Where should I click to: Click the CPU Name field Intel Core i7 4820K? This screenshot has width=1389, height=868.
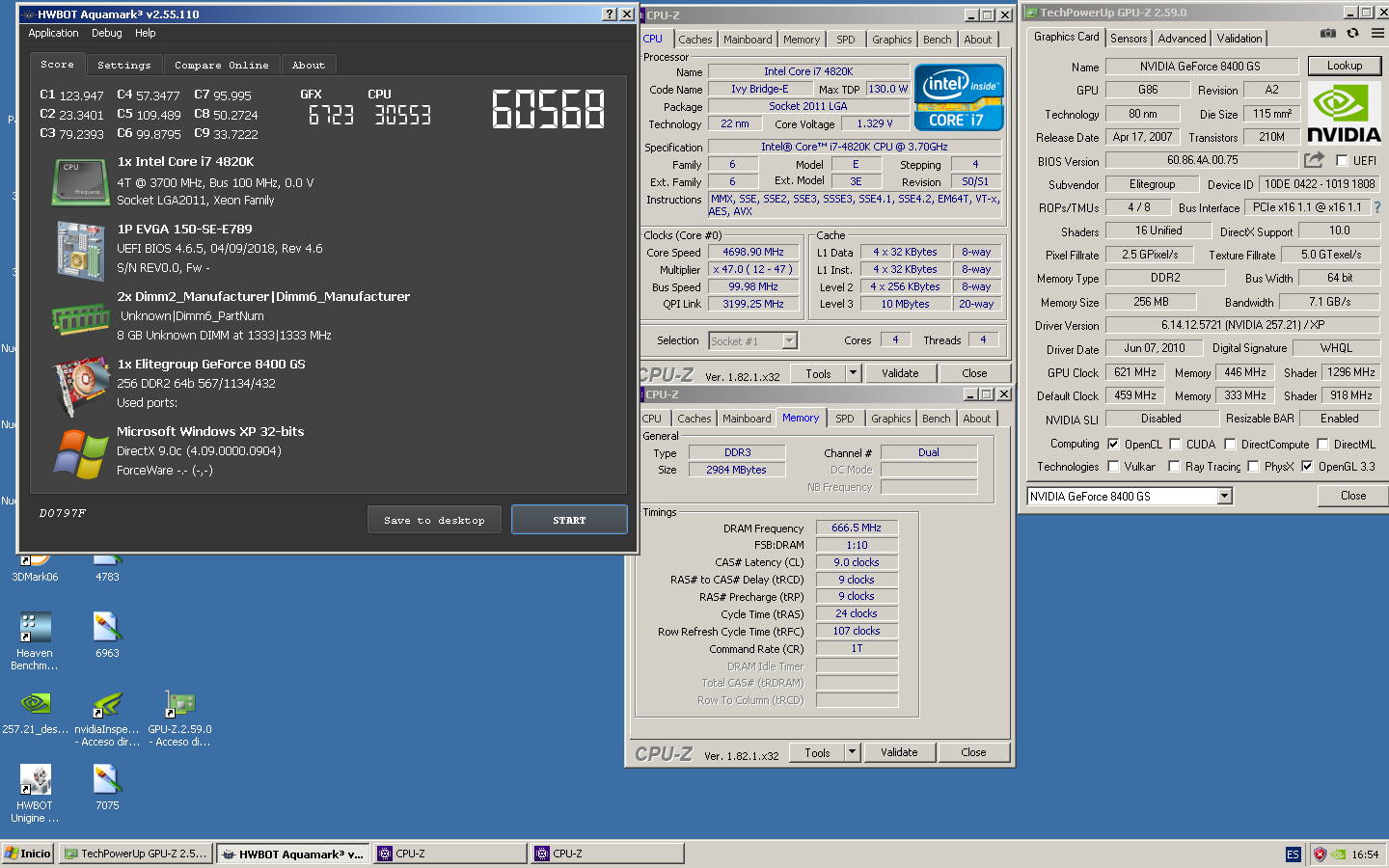(808, 71)
